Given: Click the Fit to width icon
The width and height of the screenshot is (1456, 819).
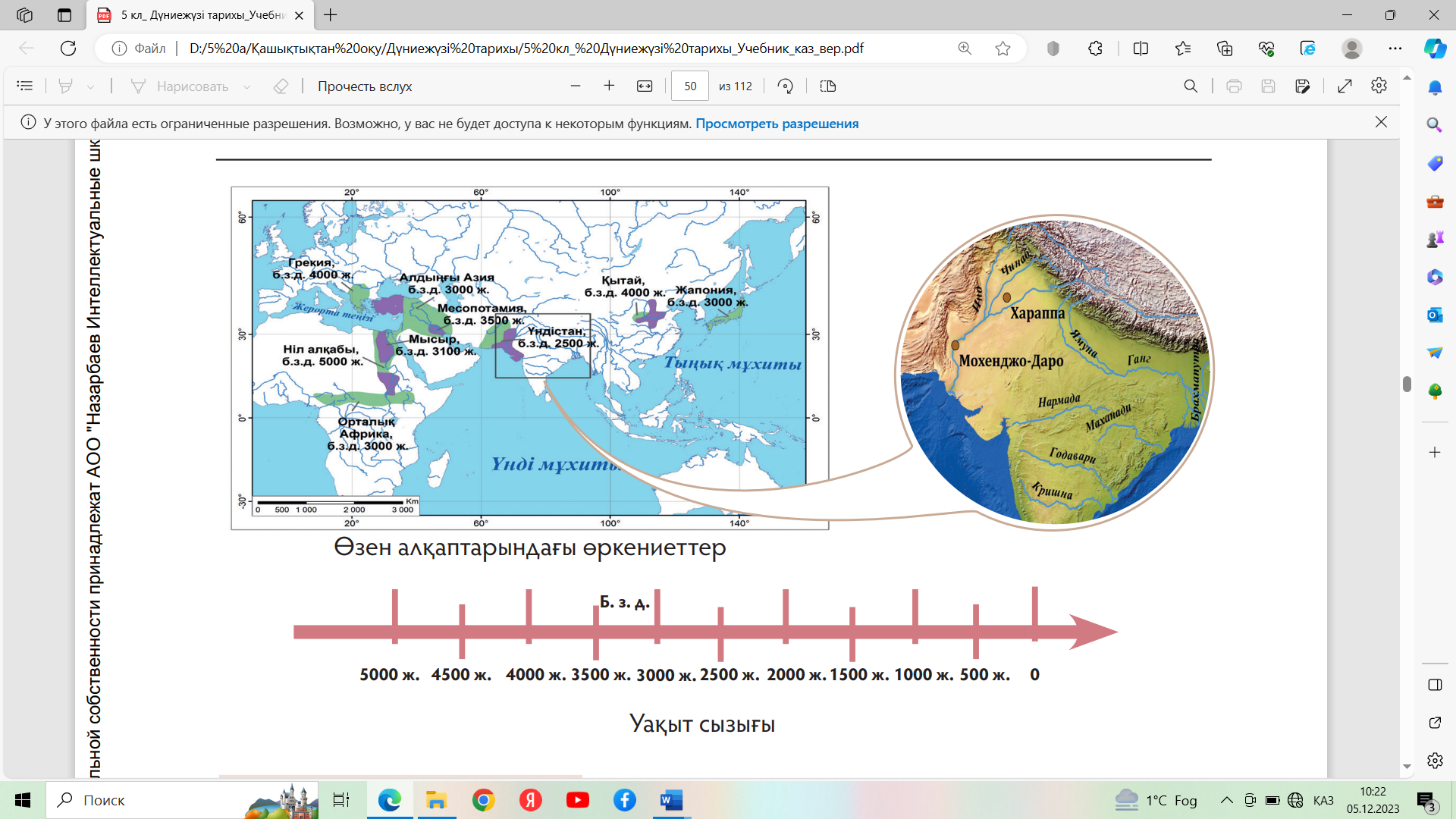Looking at the screenshot, I should [645, 86].
